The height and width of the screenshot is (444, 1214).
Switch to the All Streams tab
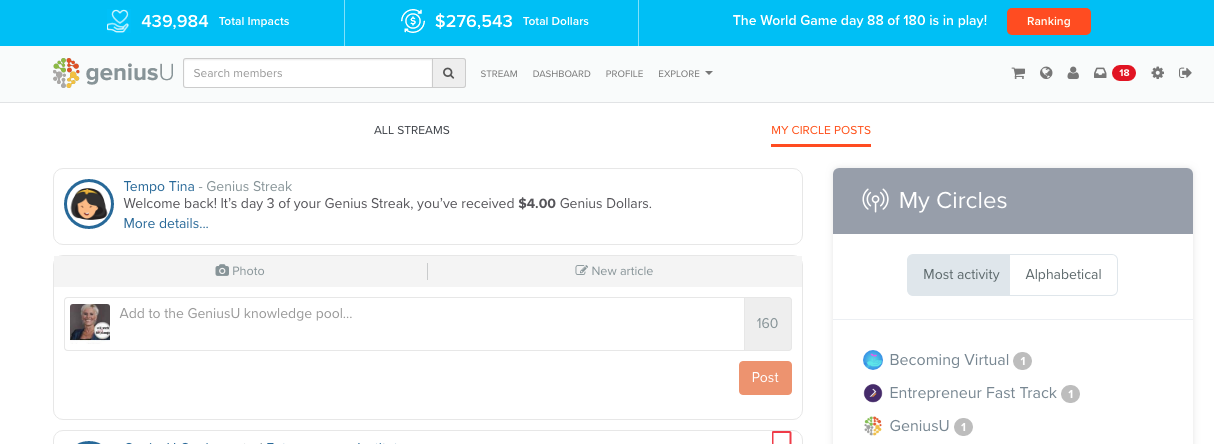[412, 130]
